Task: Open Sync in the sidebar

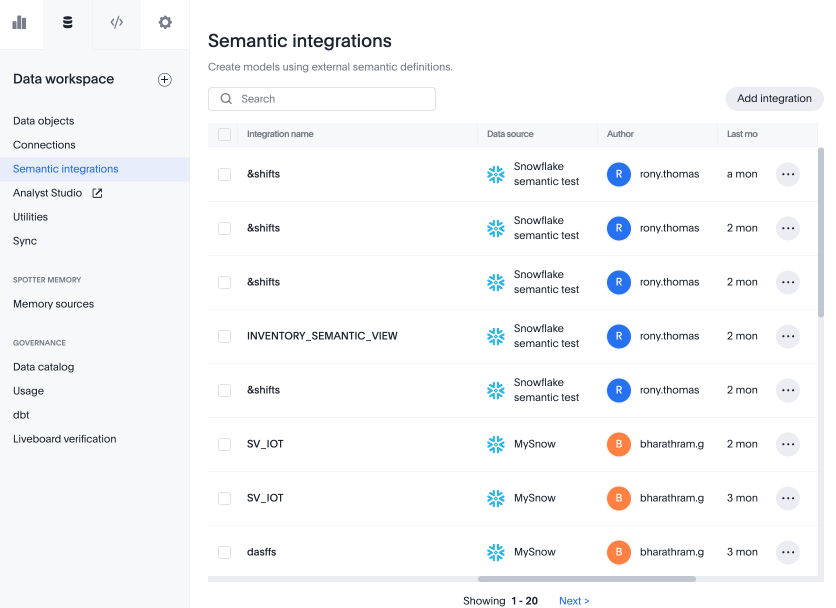Action: (25, 241)
